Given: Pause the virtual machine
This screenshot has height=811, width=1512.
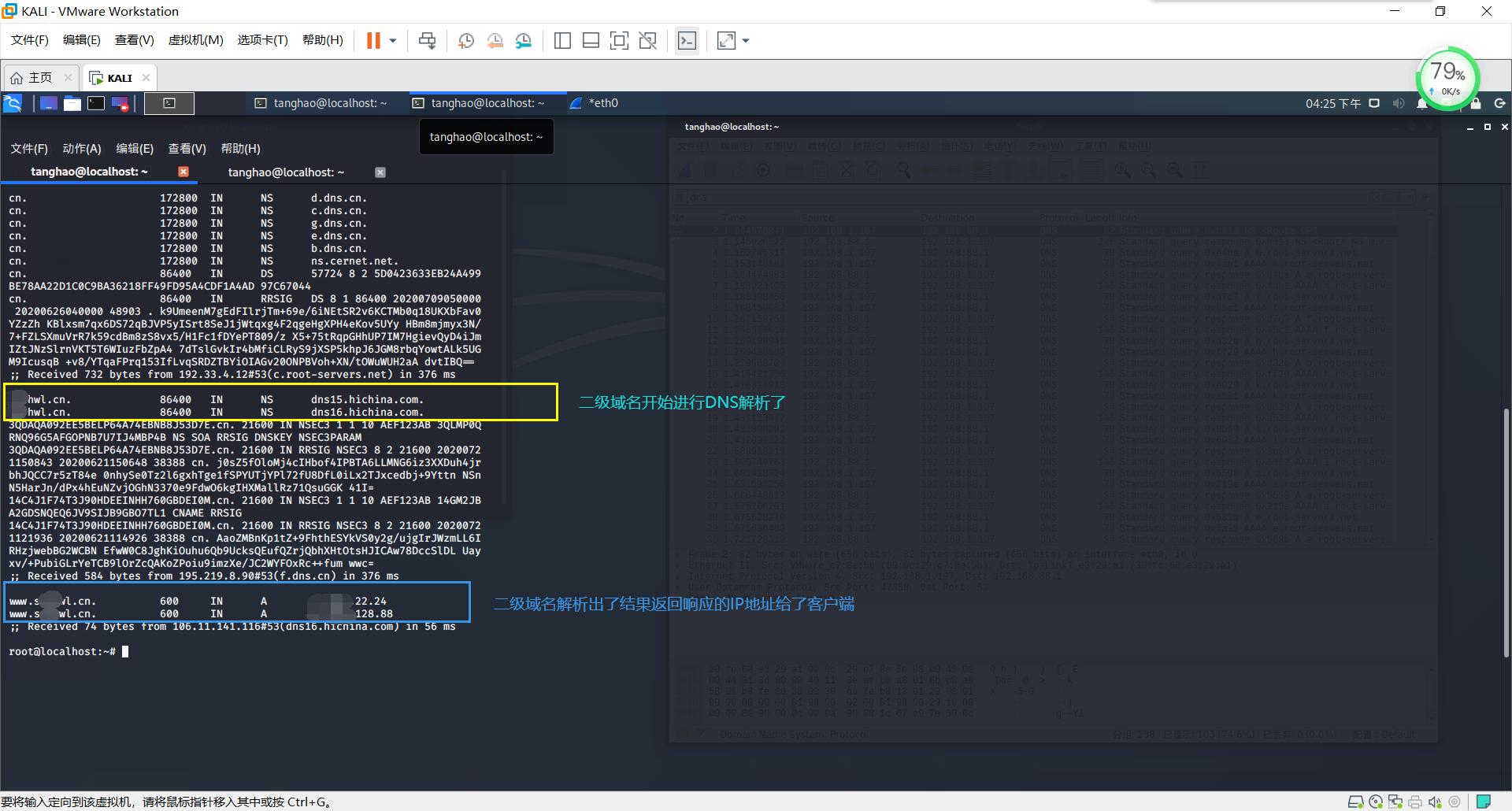Looking at the screenshot, I should (373, 41).
